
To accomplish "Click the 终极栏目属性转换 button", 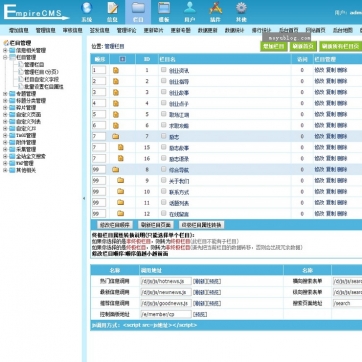I will pos(201,225).
